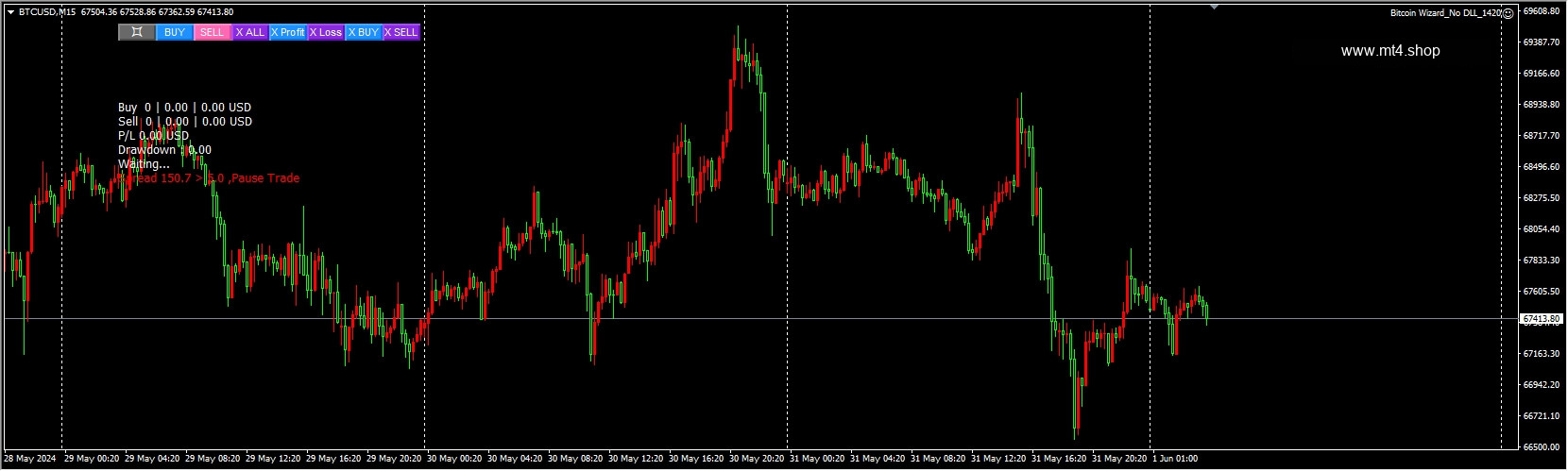Click the current price label 67413.80
Image resolution: width=1568 pixels, height=471 pixels.
[x=1541, y=319]
